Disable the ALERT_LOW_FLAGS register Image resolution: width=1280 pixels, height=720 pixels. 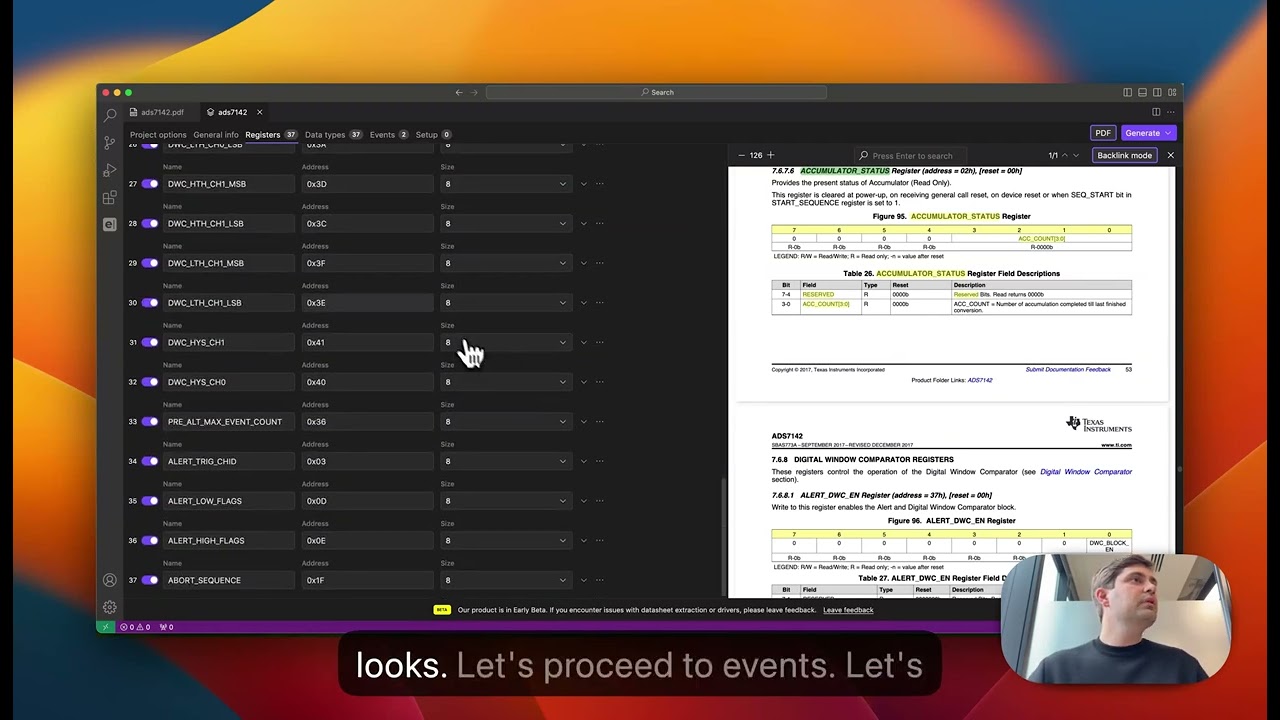tap(150, 501)
